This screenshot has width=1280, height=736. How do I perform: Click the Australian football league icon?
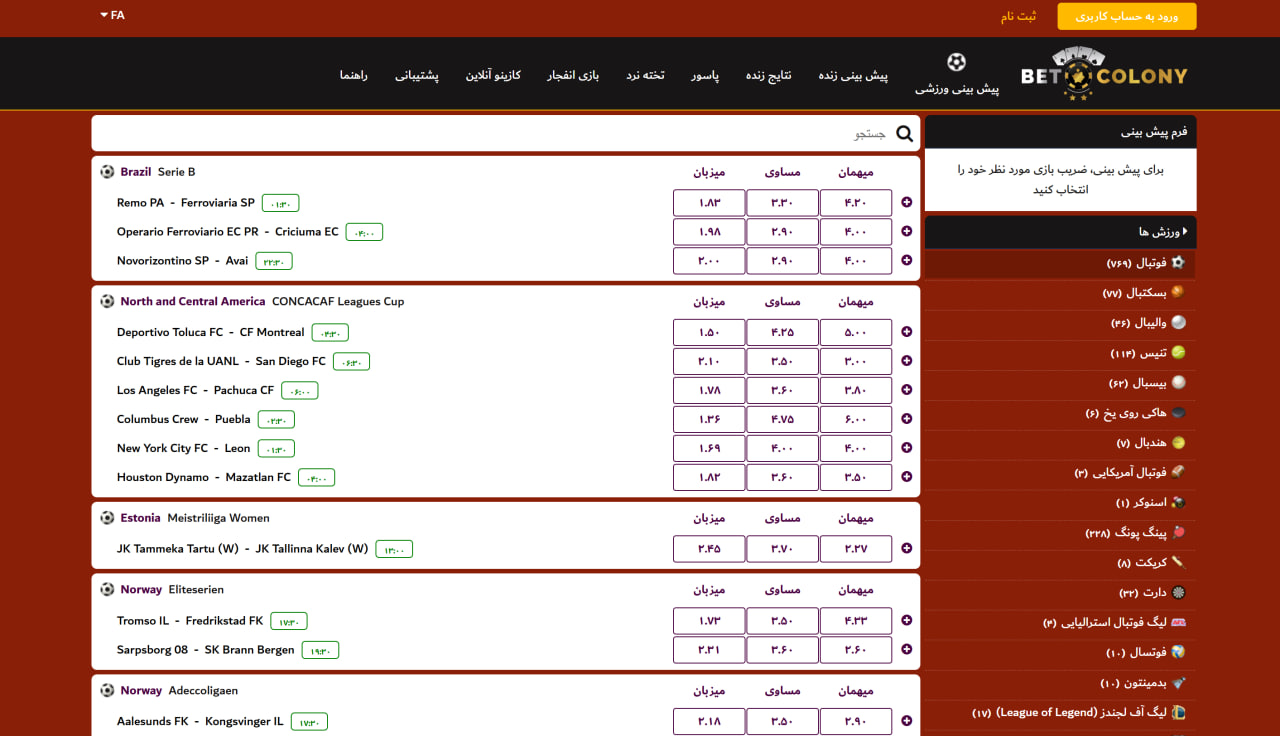coord(1178,622)
